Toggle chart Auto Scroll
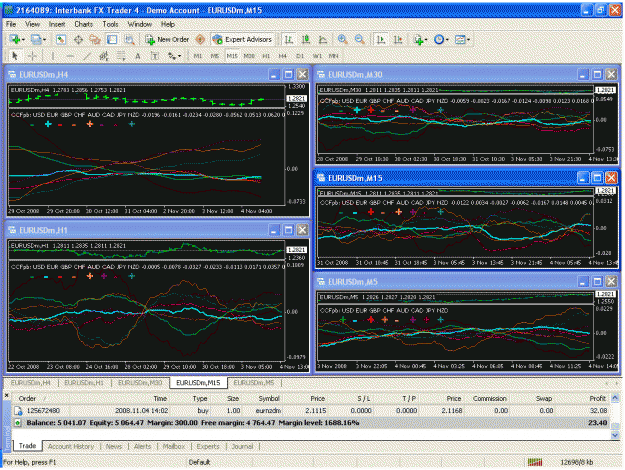The image size is (625, 470). [381, 39]
